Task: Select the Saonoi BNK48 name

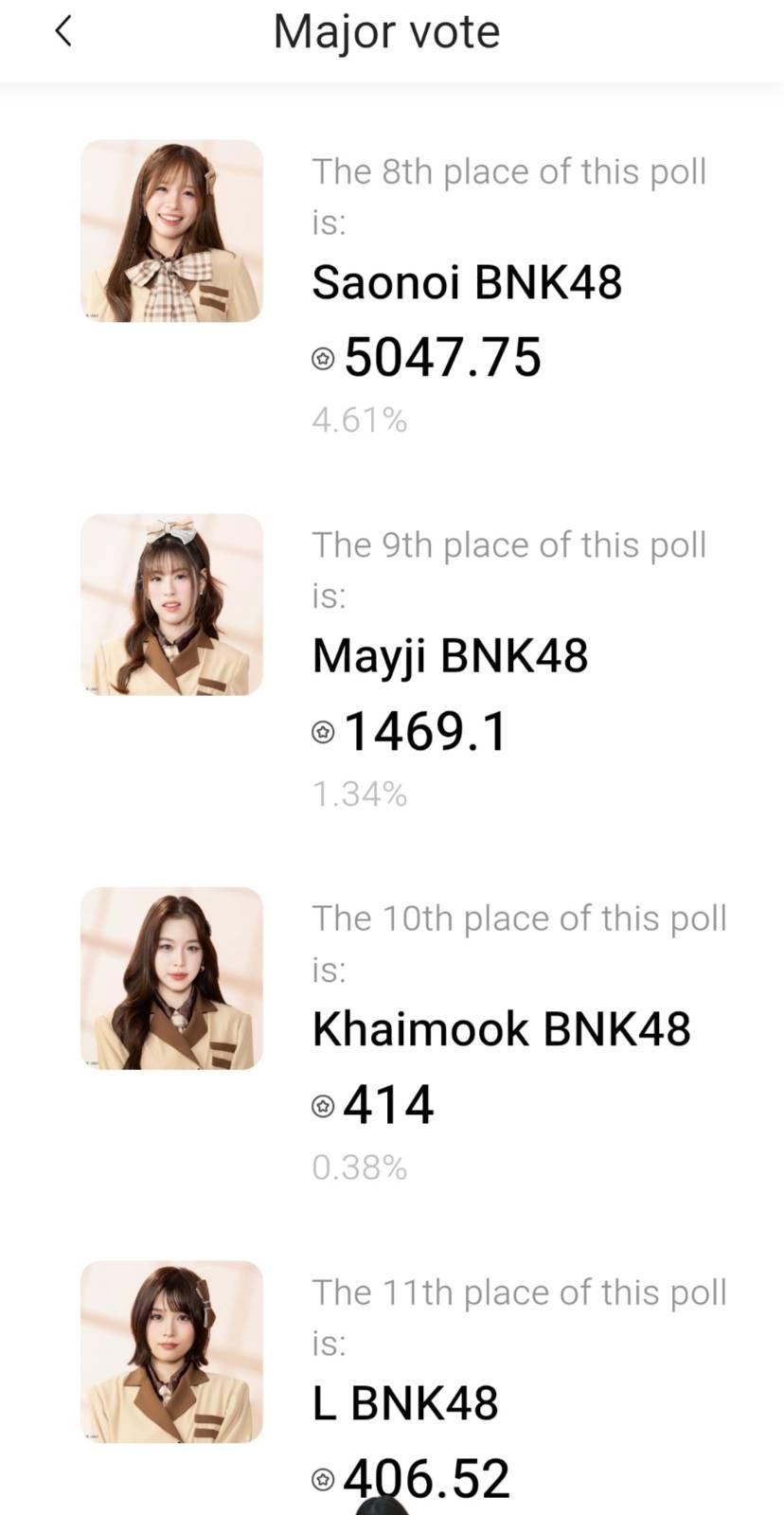Action: tap(467, 282)
